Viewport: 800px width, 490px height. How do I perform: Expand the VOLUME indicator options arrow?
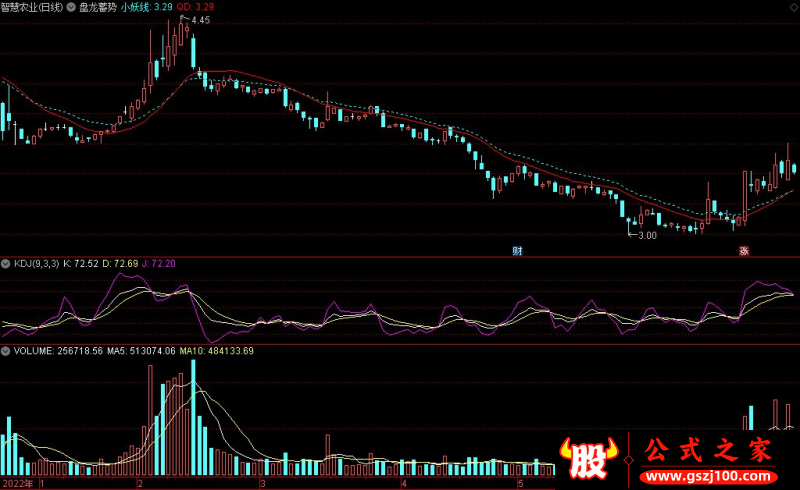pos(6,351)
